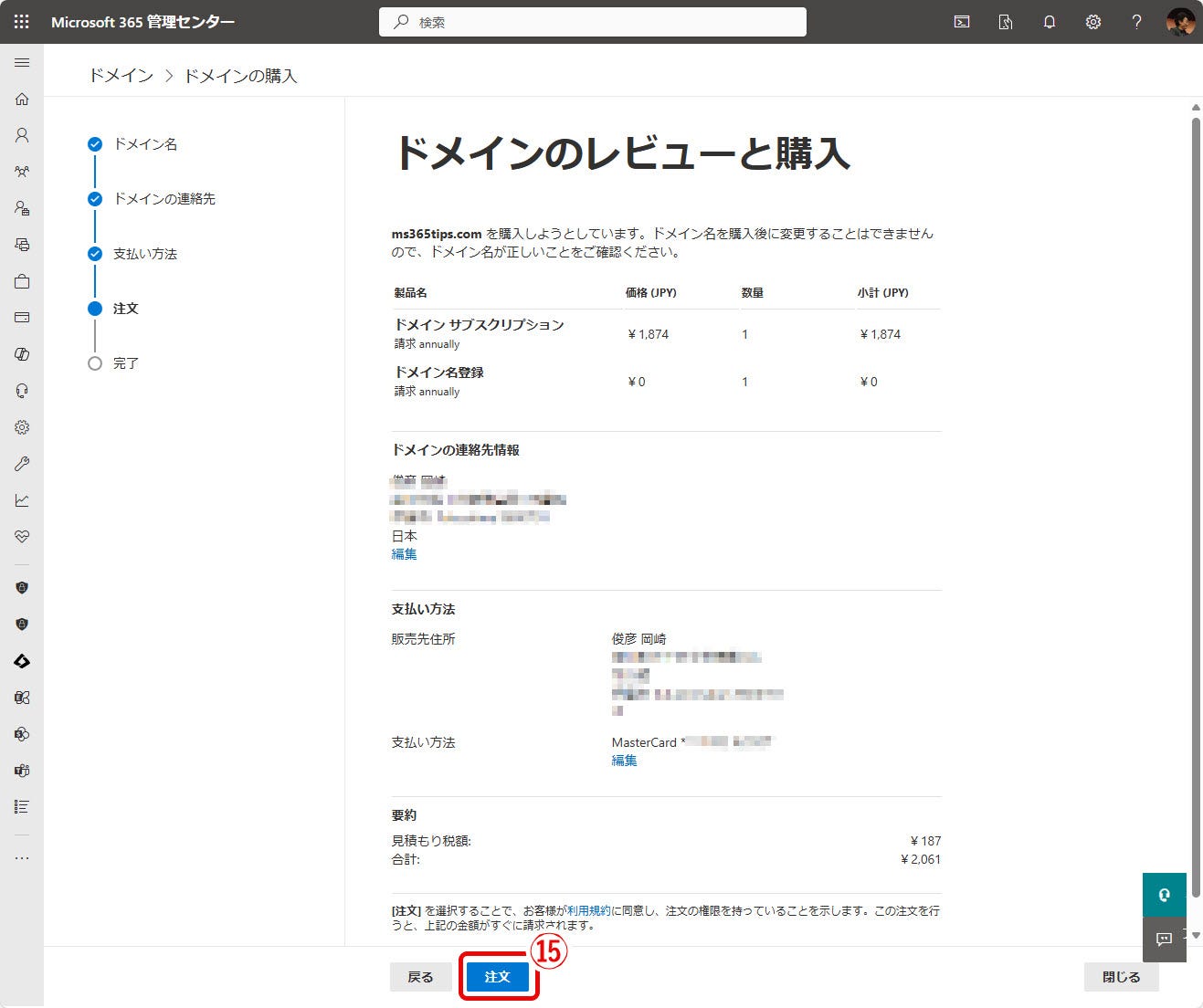Click the scrollbar down arrow
This screenshot has width=1203, height=1008.
1196,935
